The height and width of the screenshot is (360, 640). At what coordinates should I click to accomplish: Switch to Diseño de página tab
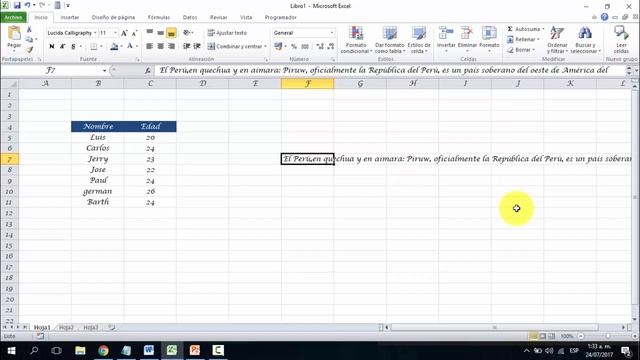(113, 18)
